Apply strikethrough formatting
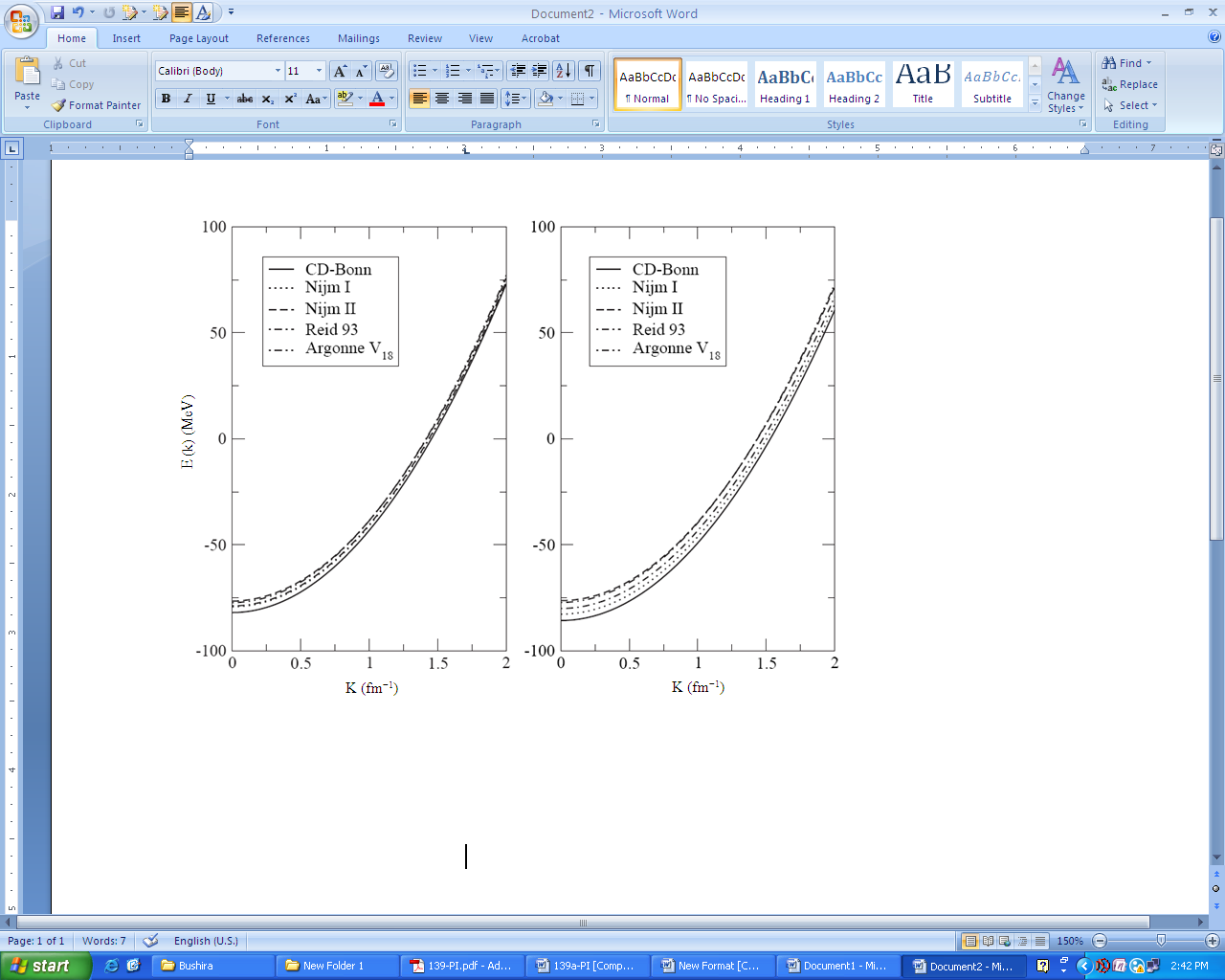The width and height of the screenshot is (1225, 980). coord(245,99)
